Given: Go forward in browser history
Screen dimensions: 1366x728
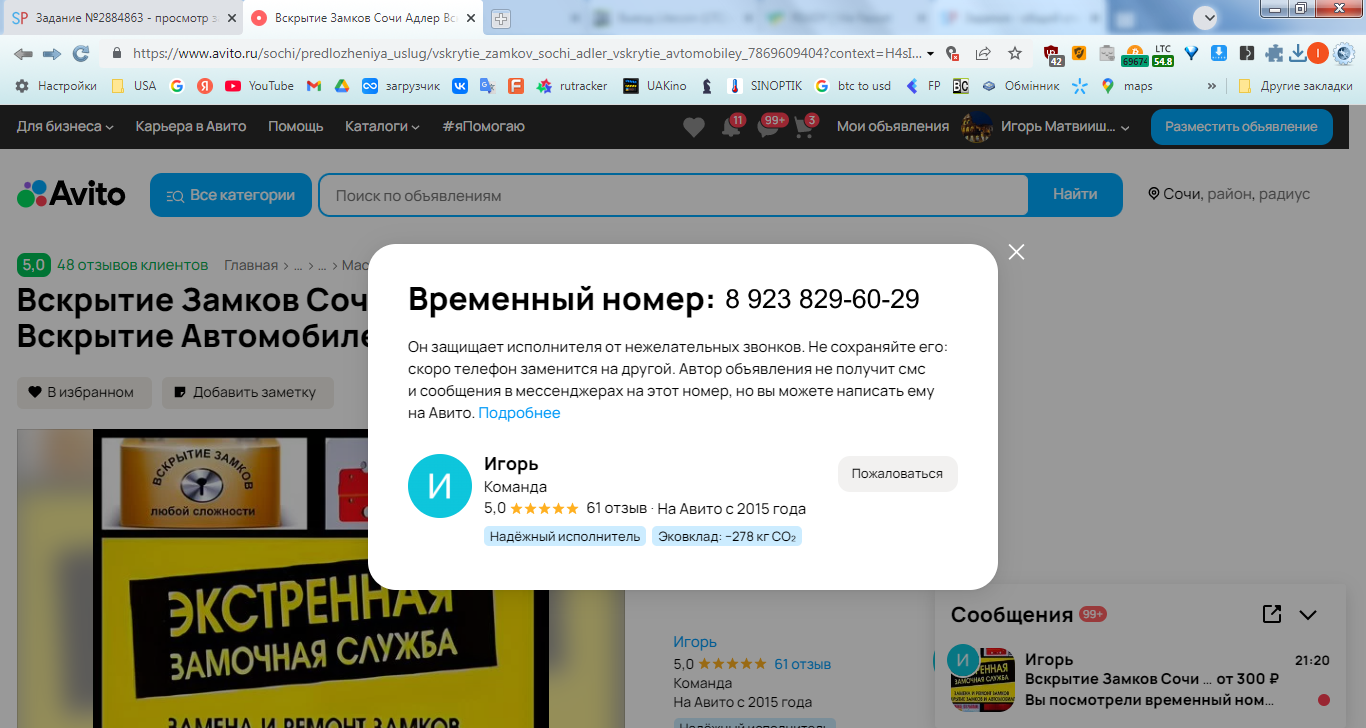Looking at the screenshot, I should tap(51, 53).
